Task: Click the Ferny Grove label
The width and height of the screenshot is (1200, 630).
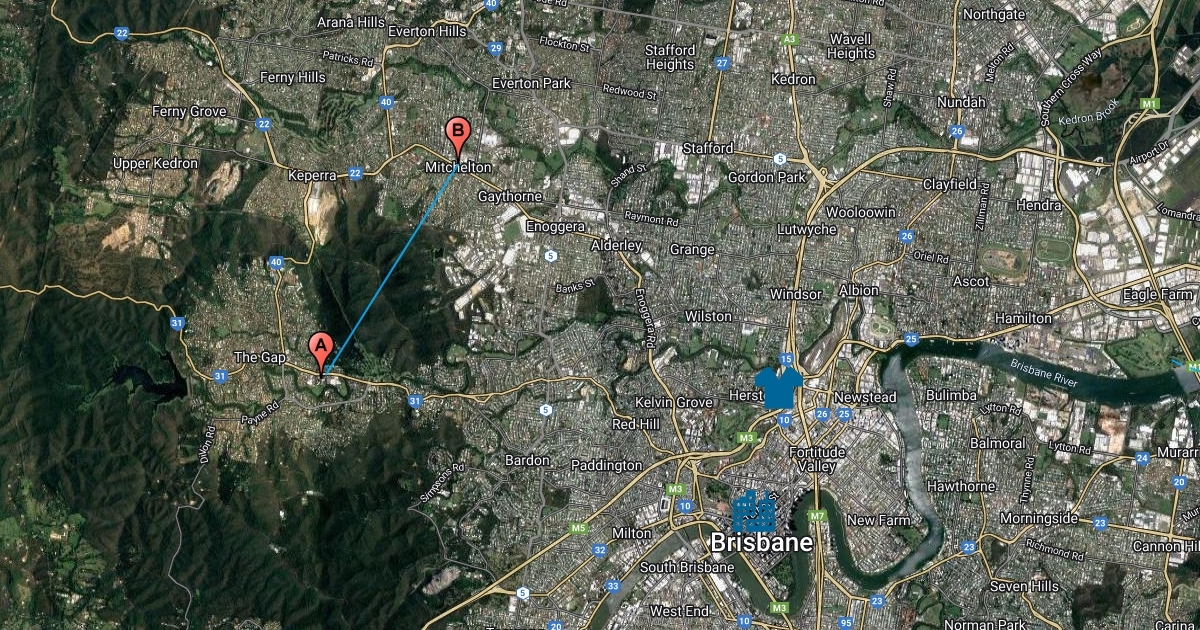Action: [189, 111]
